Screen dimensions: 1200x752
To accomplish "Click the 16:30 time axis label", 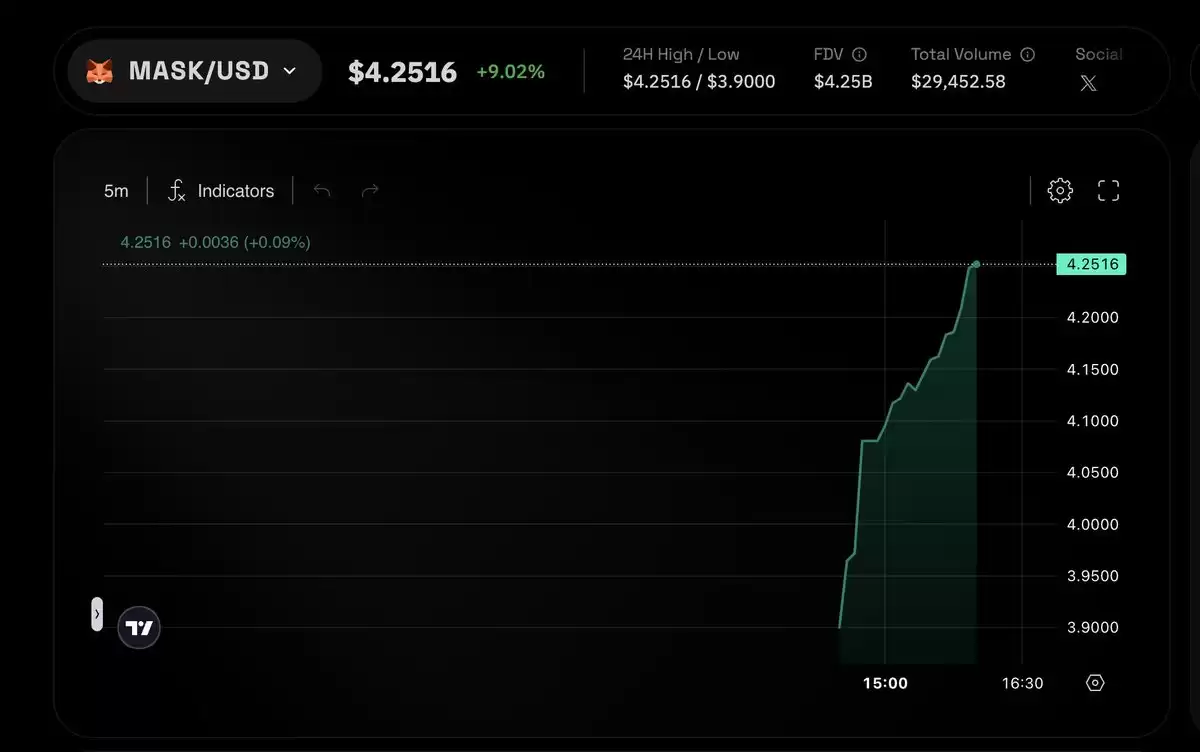I will click(1022, 683).
